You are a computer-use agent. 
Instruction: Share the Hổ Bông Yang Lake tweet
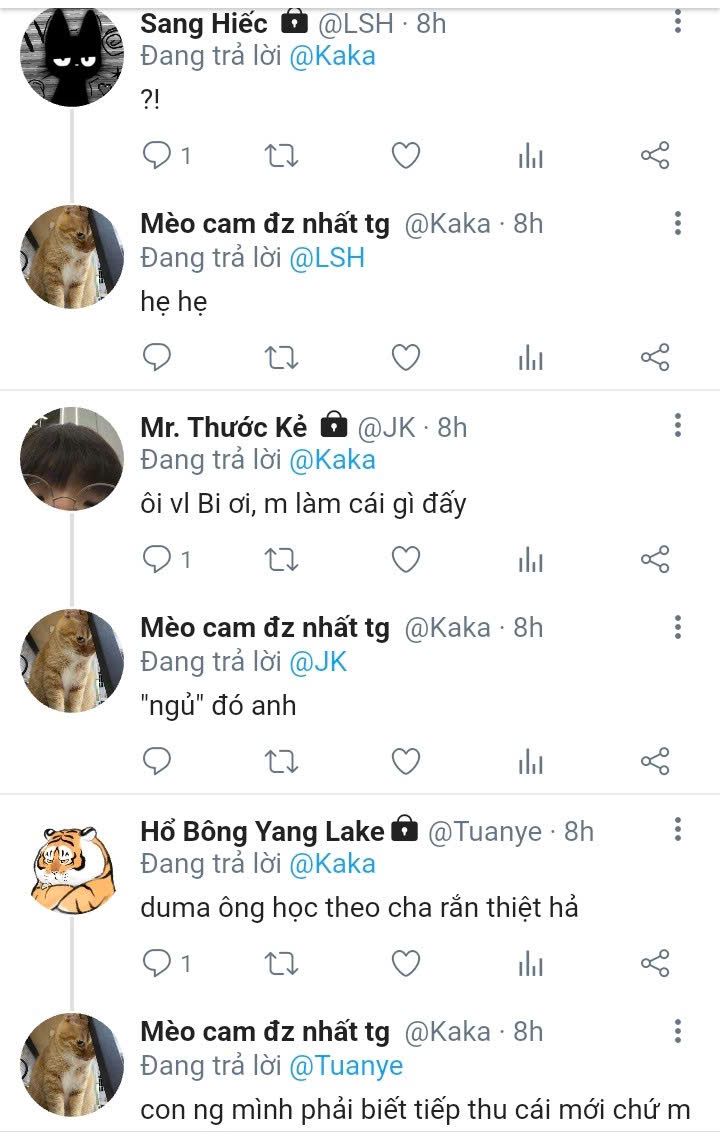pos(654,963)
